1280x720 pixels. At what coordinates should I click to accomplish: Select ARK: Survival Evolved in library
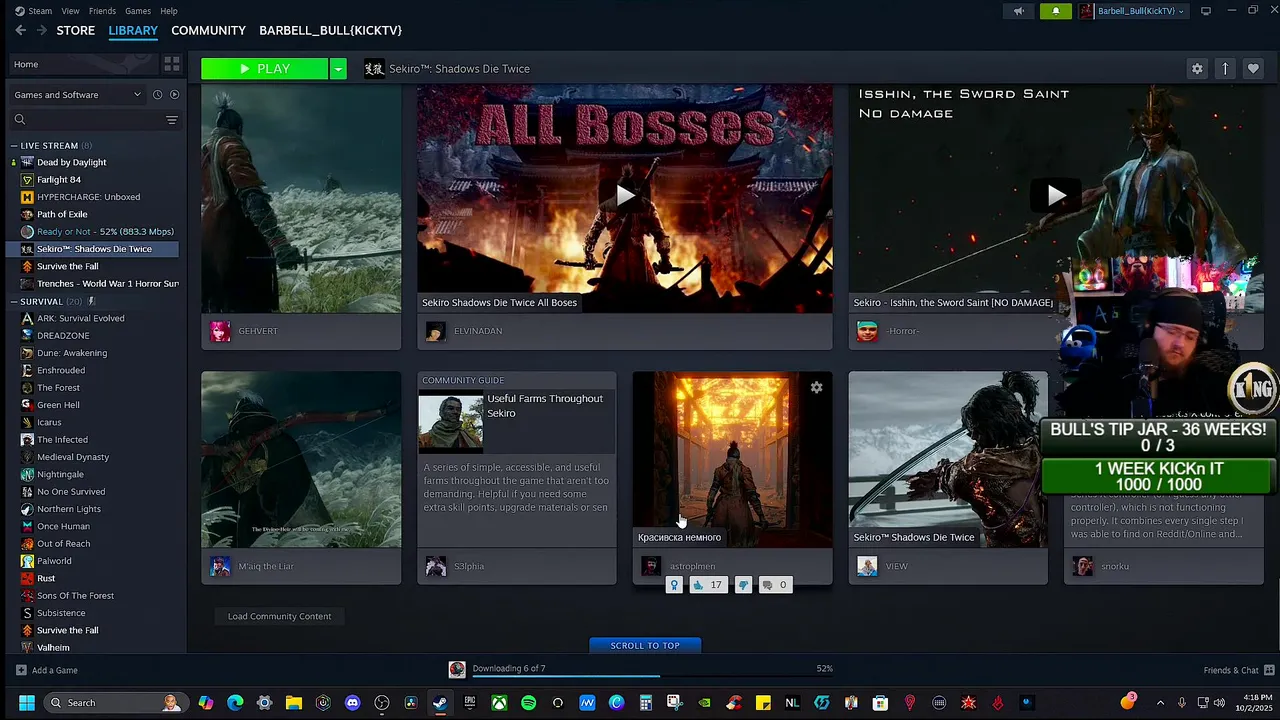(80, 318)
